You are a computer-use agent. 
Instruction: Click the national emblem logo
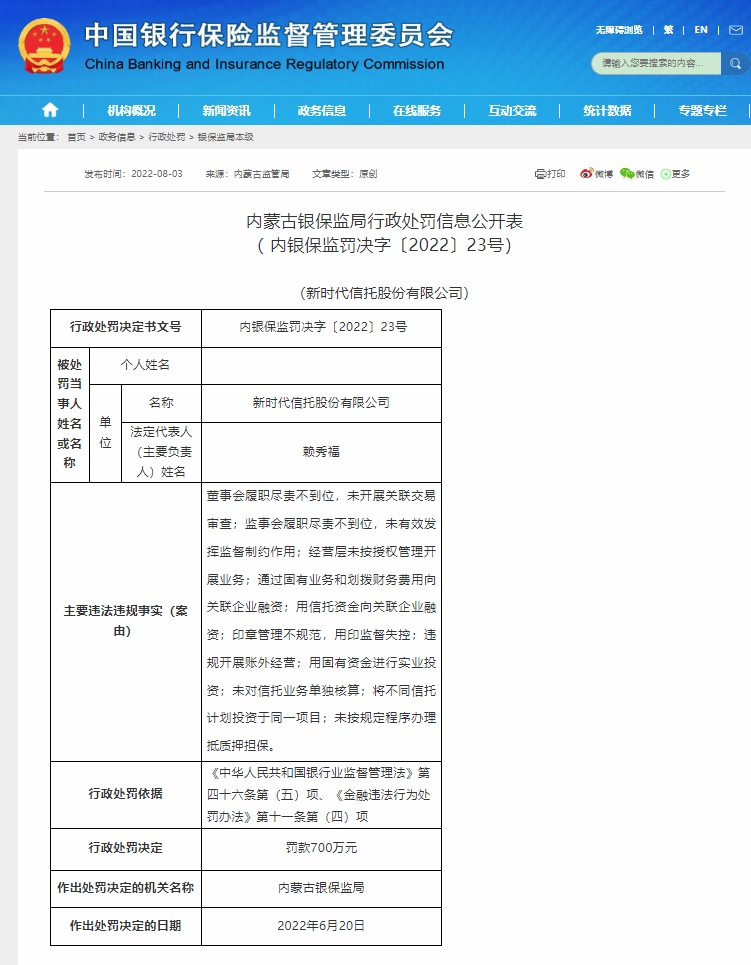(44, 46)
